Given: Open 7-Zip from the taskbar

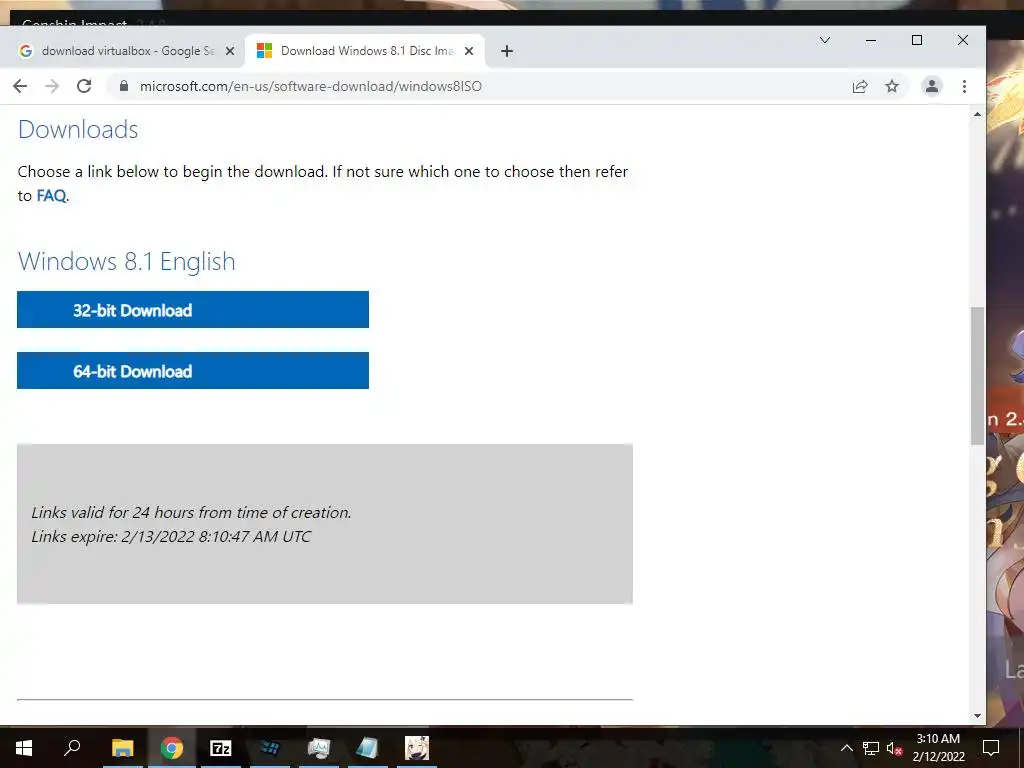Looking at the screenshot, I should [x=221, y=748].
